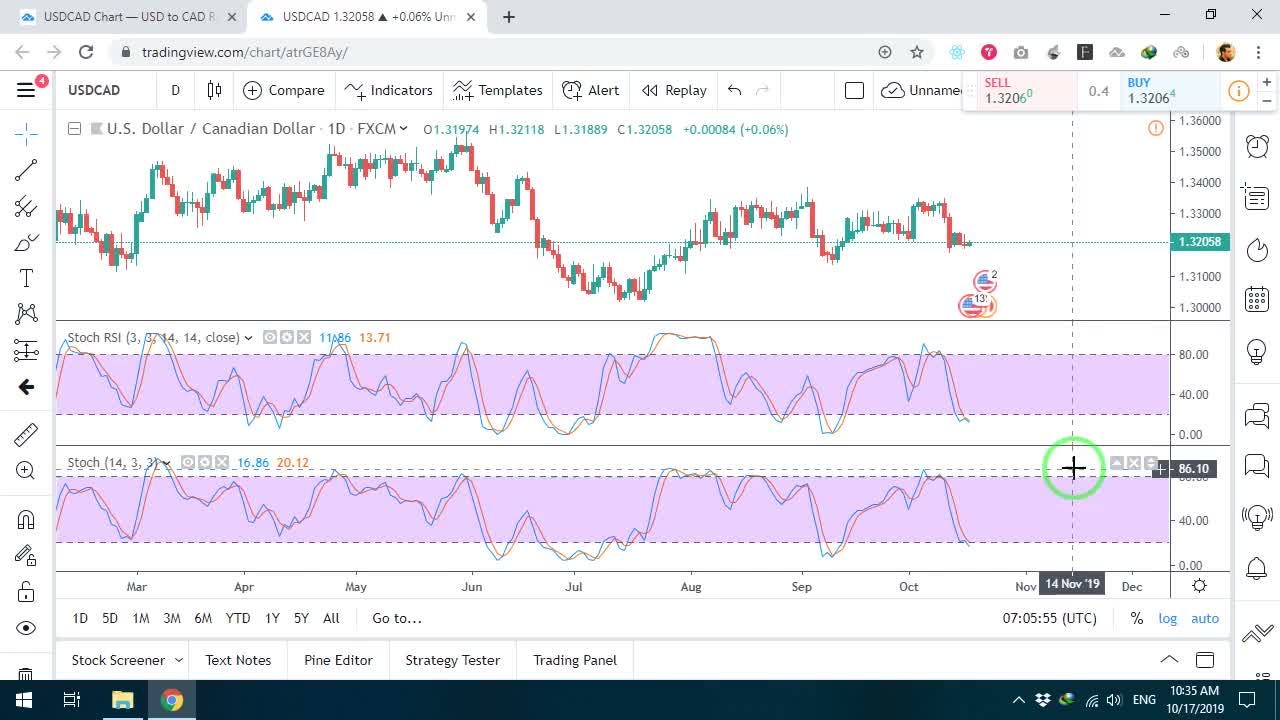Open the TradingView main hamburger menu
1280x720 pixels.
(x=26, y=90)
